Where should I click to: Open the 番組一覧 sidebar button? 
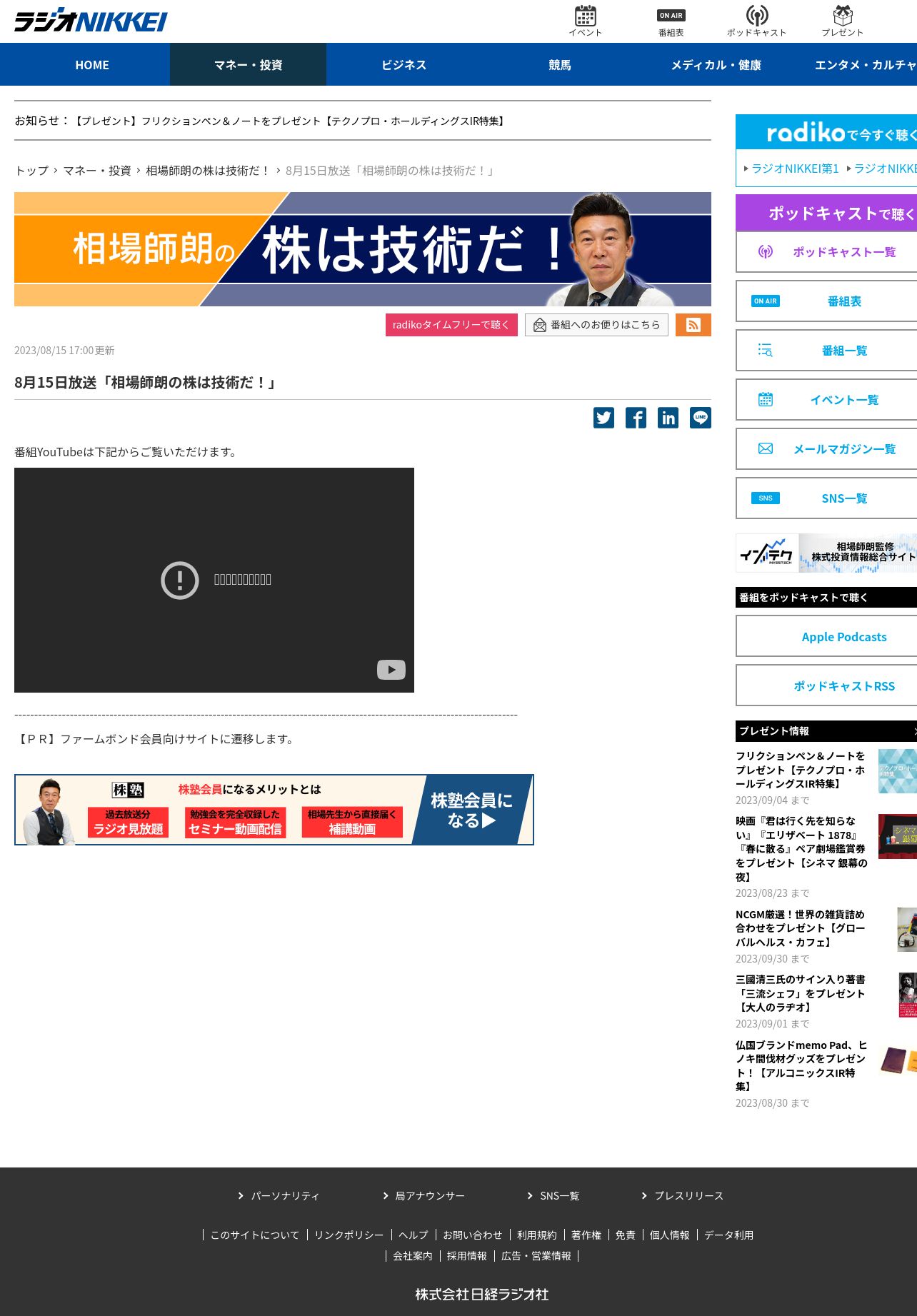(827, 350)
